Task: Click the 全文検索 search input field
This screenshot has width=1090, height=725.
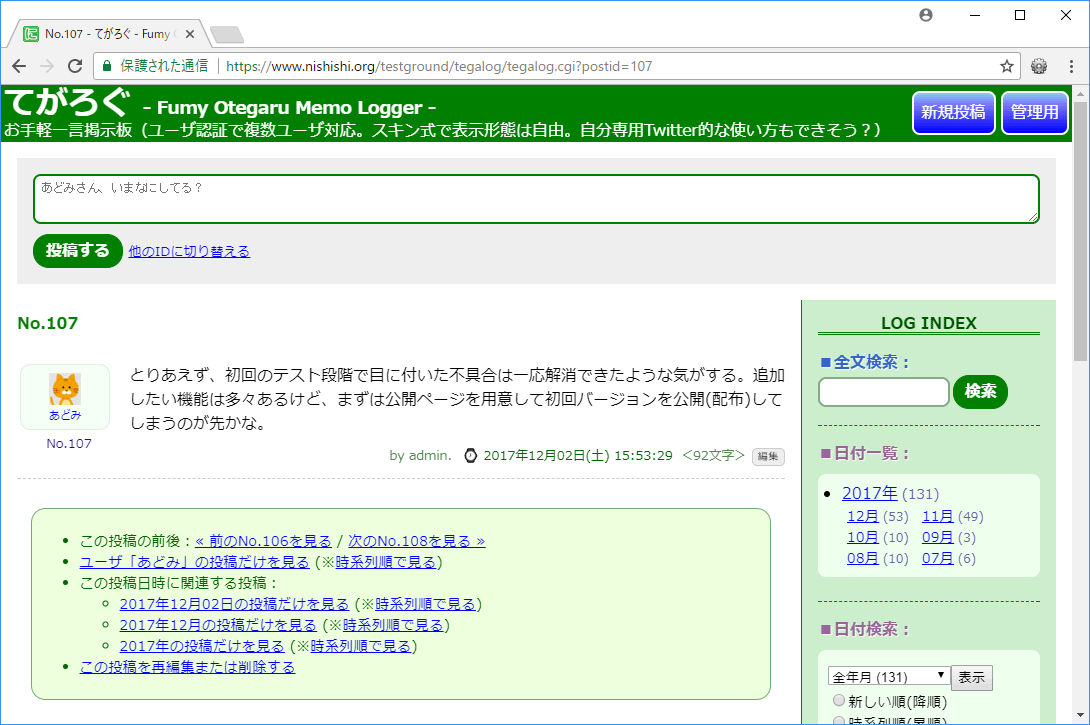Action: coord(883,392)
